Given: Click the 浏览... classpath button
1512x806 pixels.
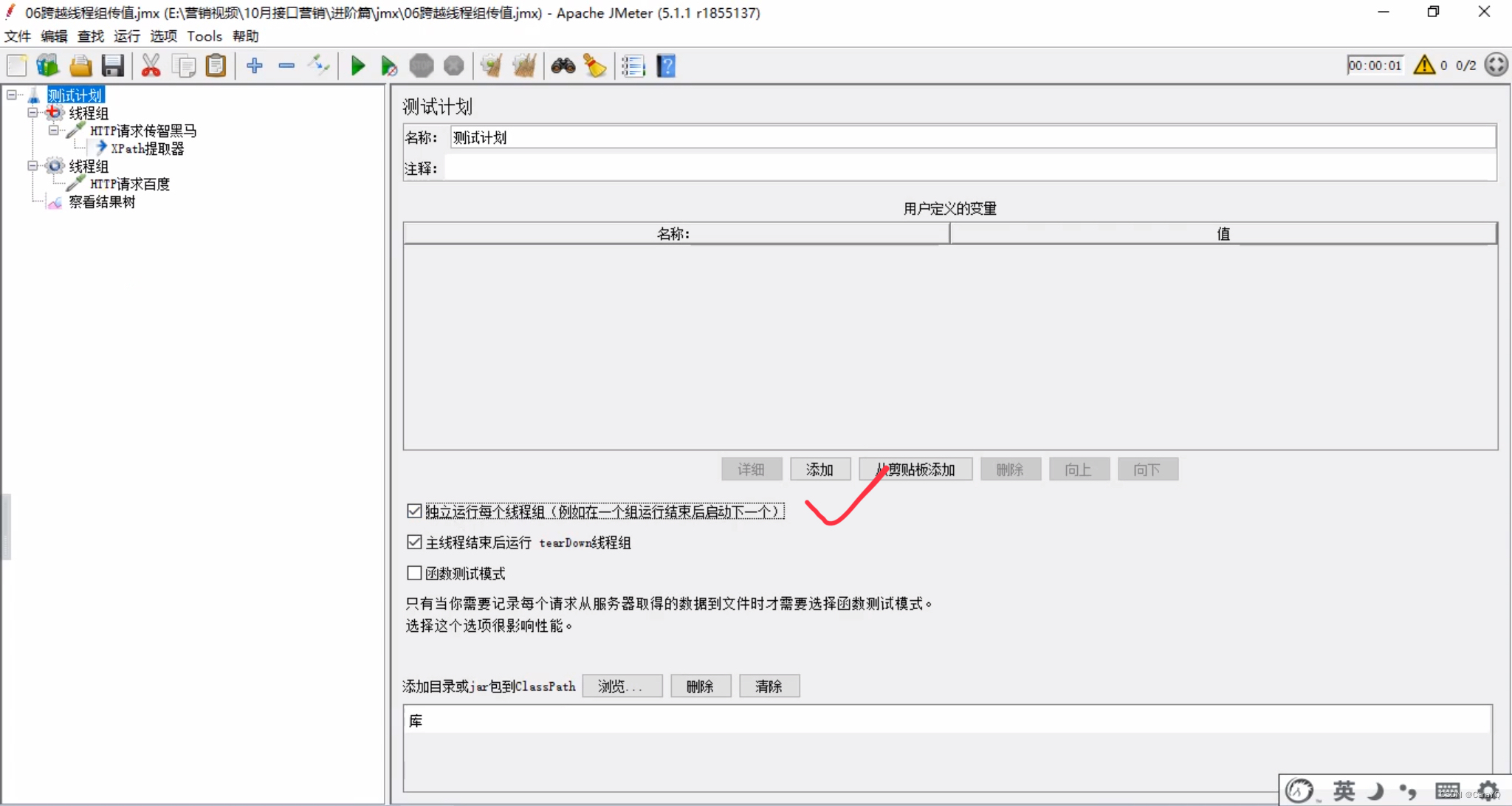Looking at the screenshot, I should 622,686.
